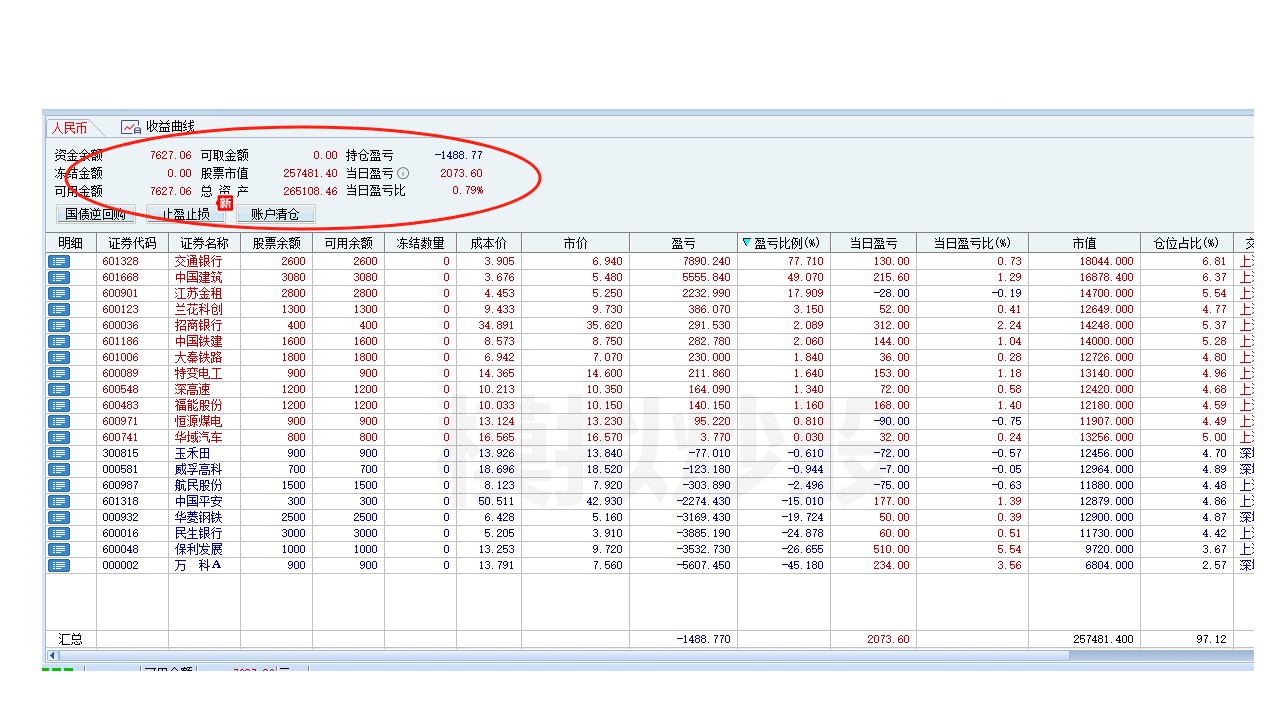Open the detail icon for 中国铁建
The height and width of the screenshot is (720, 1280).
[x=59, y=341]
